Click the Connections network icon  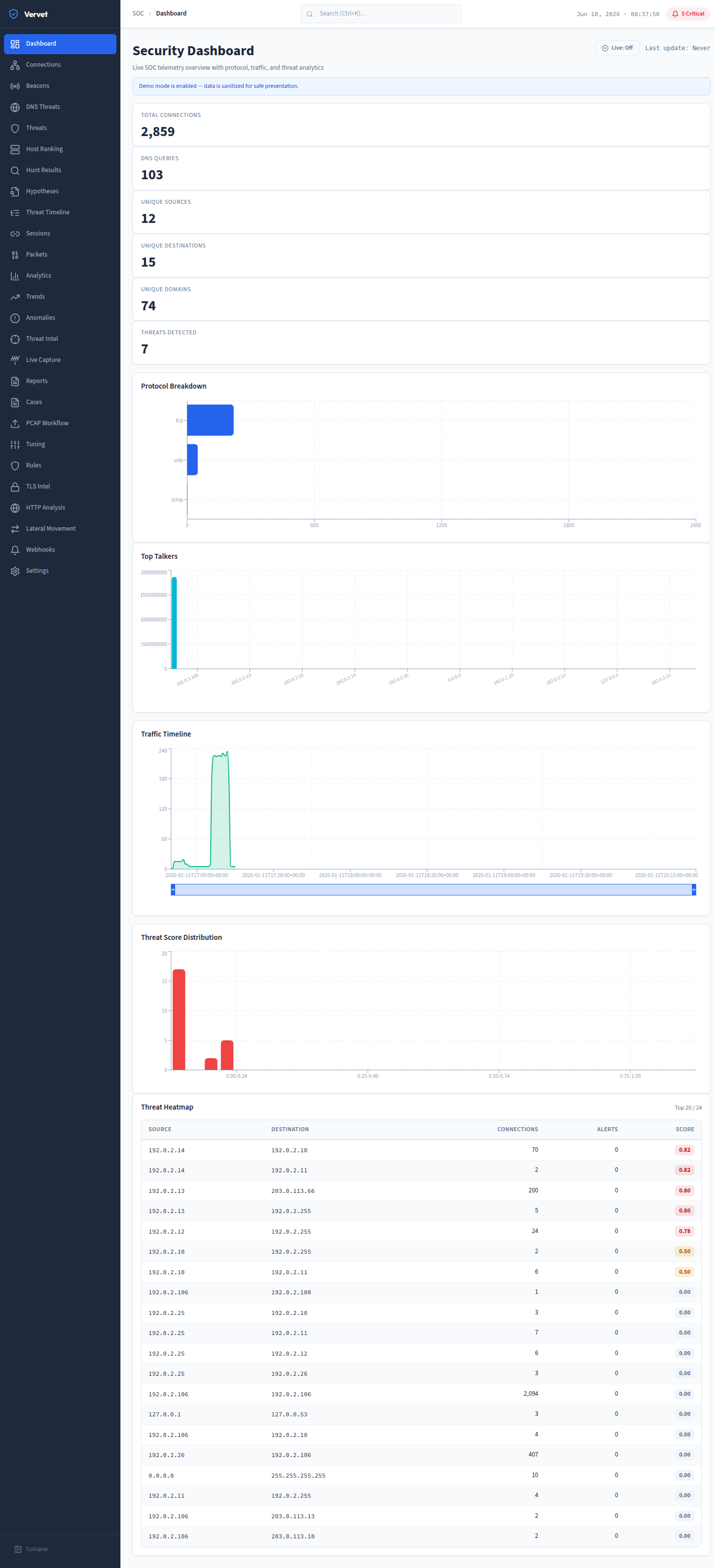click(15, 65)
